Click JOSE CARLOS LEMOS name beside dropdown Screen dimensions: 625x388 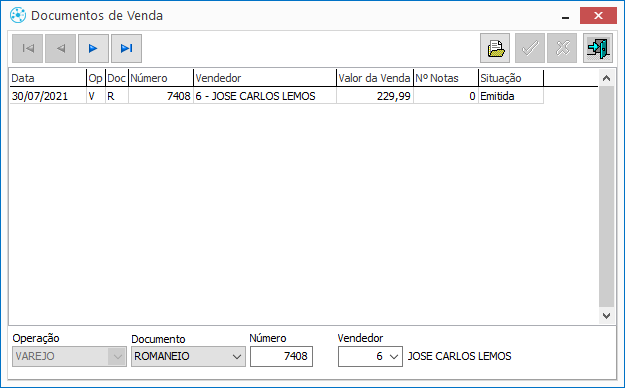click(x=459, y=356)
